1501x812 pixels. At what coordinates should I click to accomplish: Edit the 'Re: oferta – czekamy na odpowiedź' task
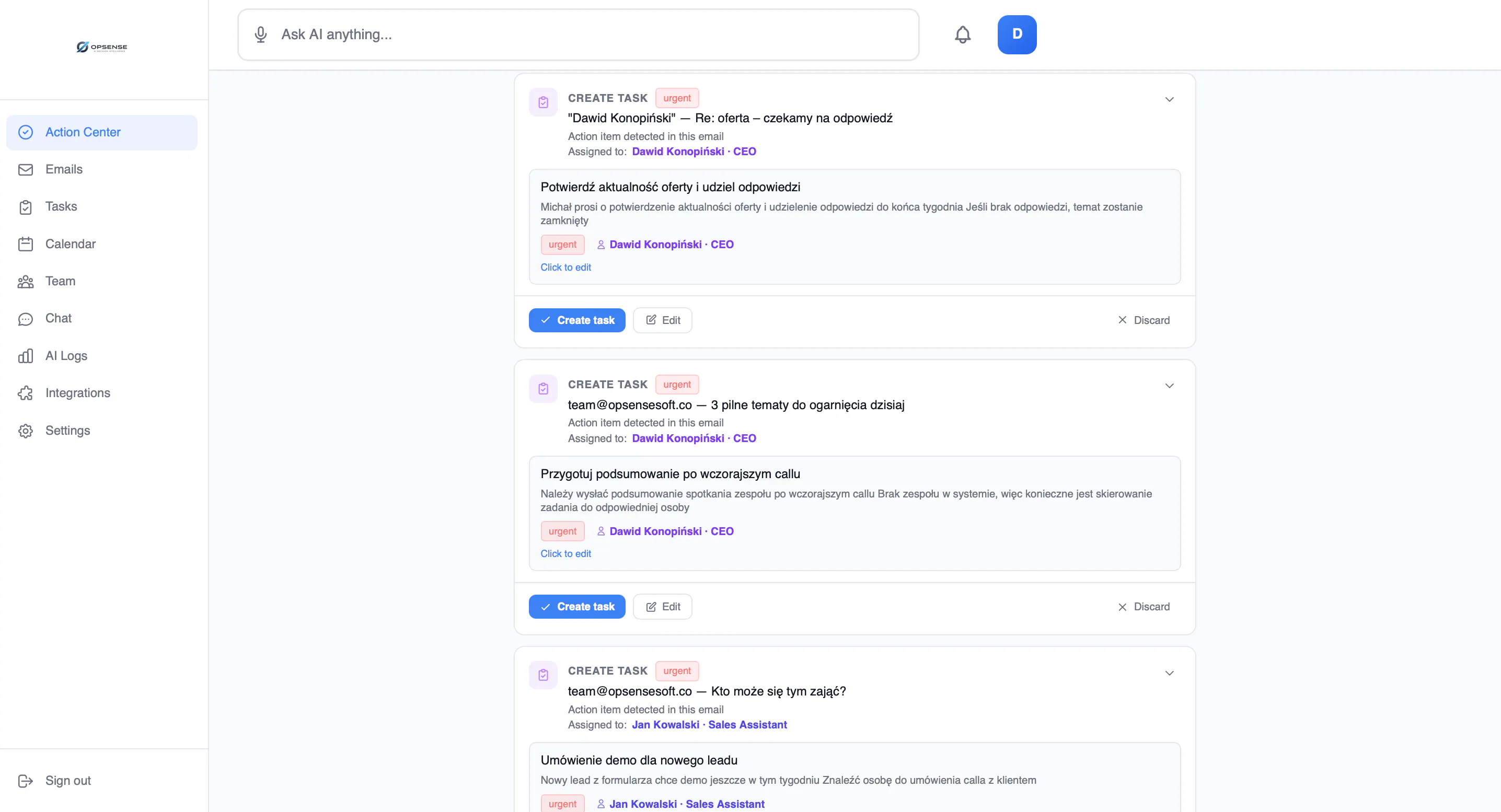click(x=663, y=320)
